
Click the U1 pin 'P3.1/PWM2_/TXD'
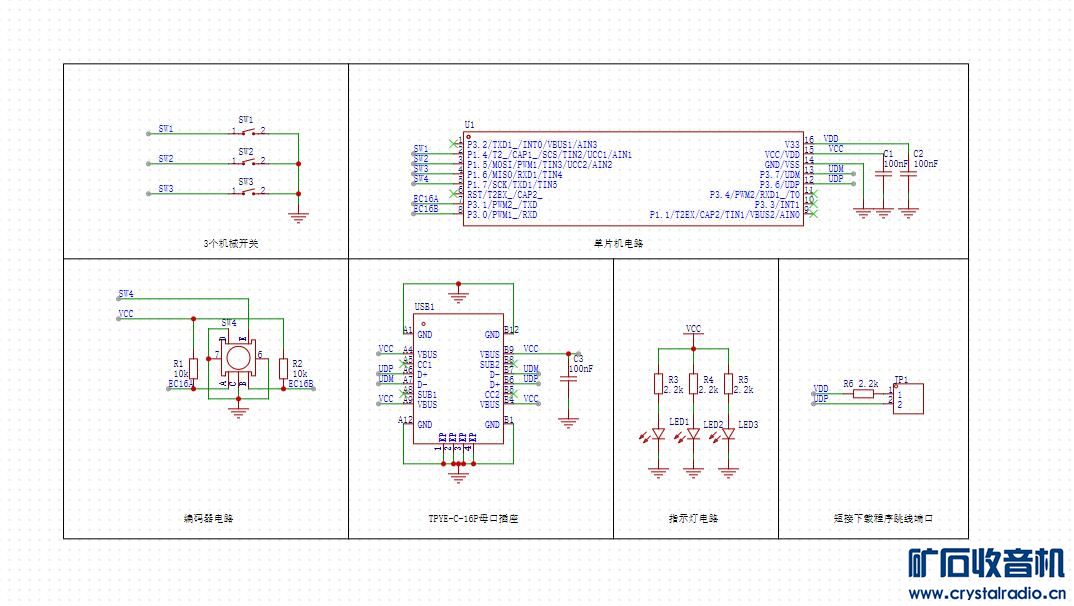pos(502,205)
